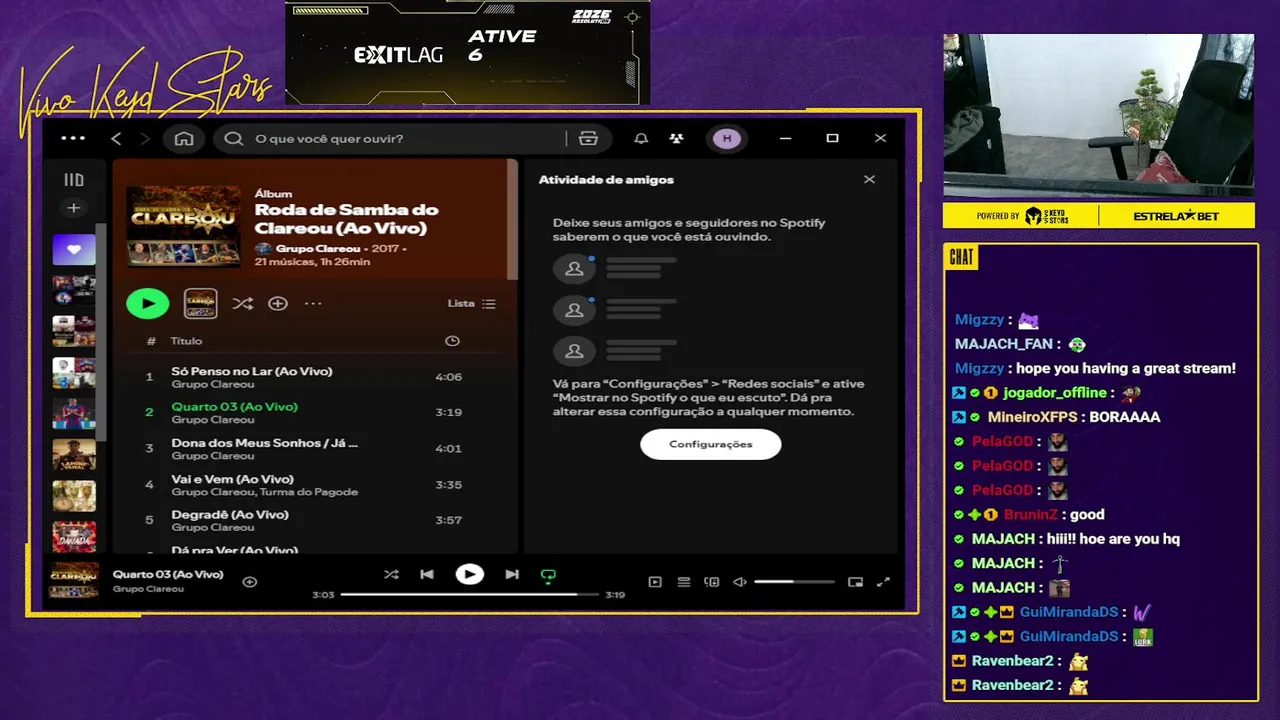Click 'MineiroXFPS' username in chat
The width and height of the screenshot is (1280, 720).
(1031, 417)
